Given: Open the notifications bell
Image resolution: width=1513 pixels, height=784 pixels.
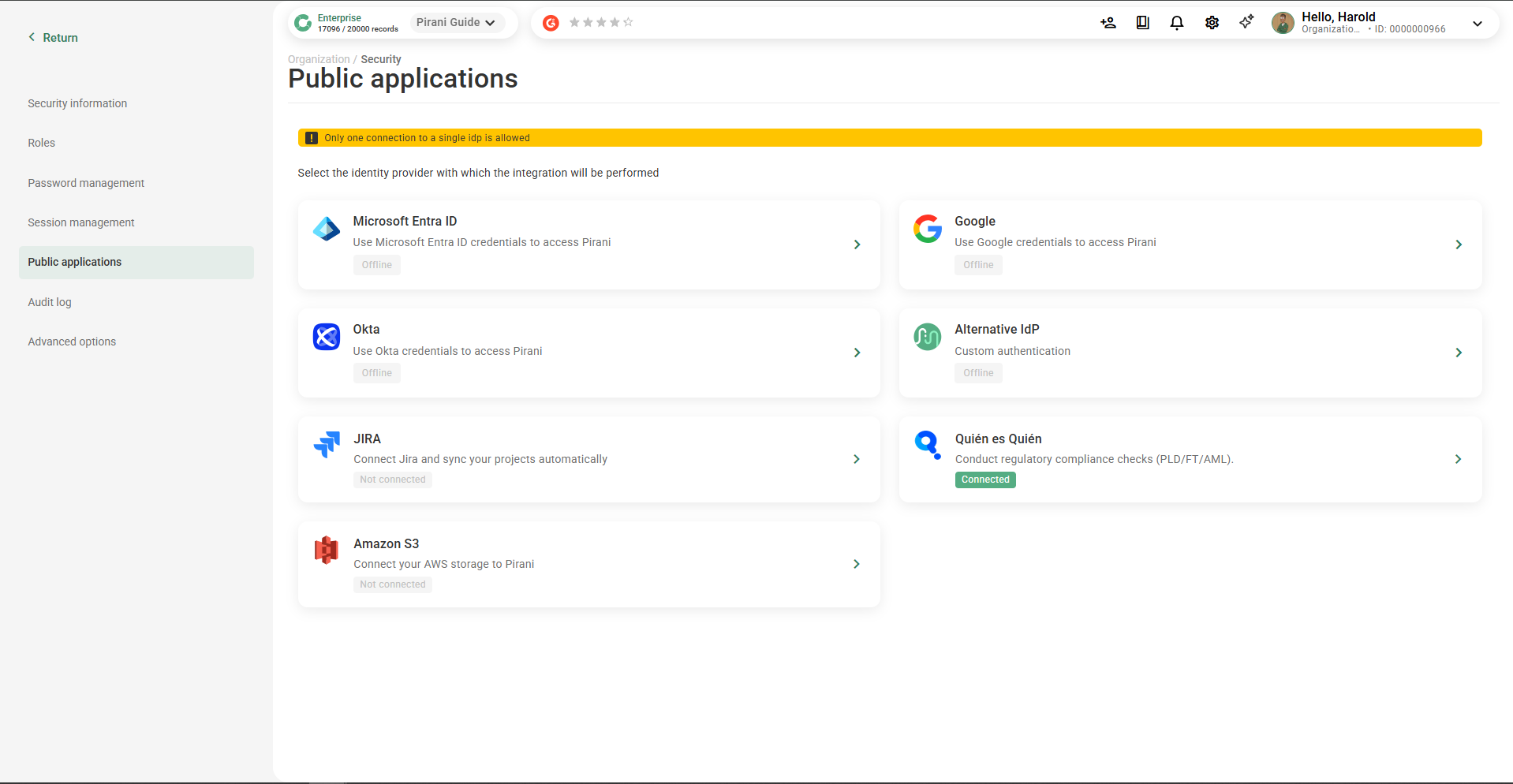Looking at the screenshot, I should tap(1176, 23).
